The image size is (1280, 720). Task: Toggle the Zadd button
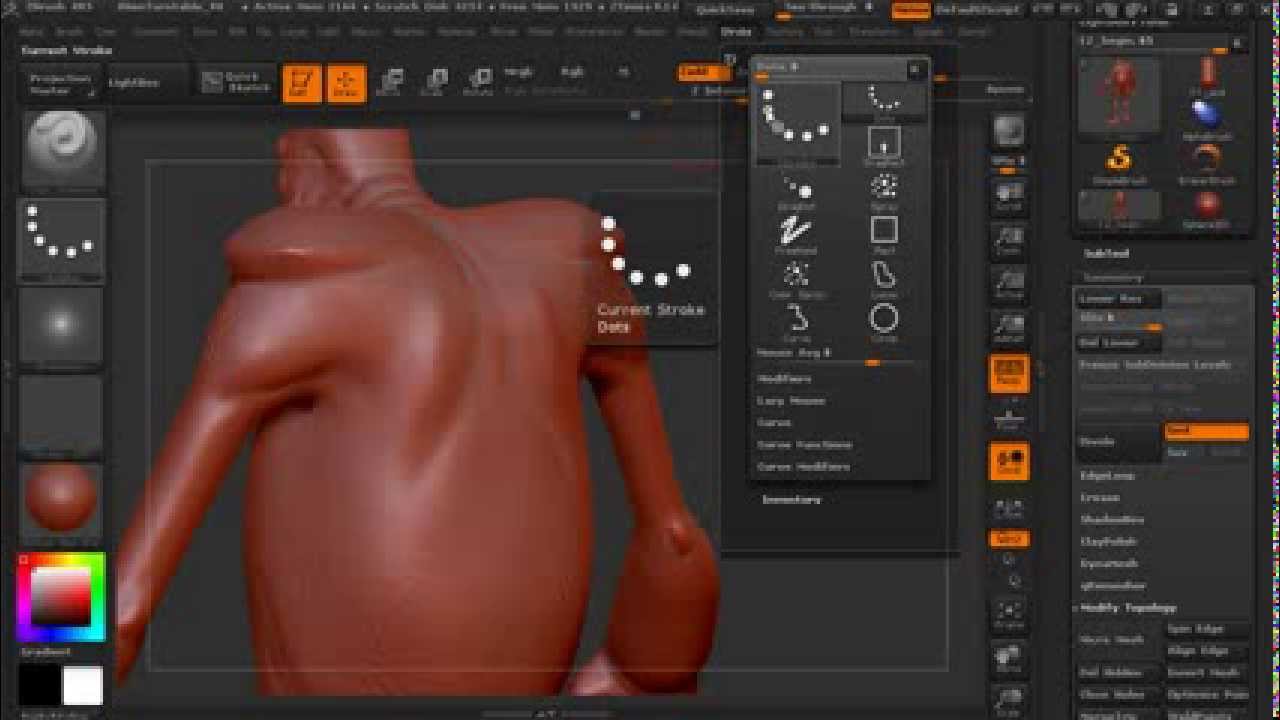click(704, 72)
